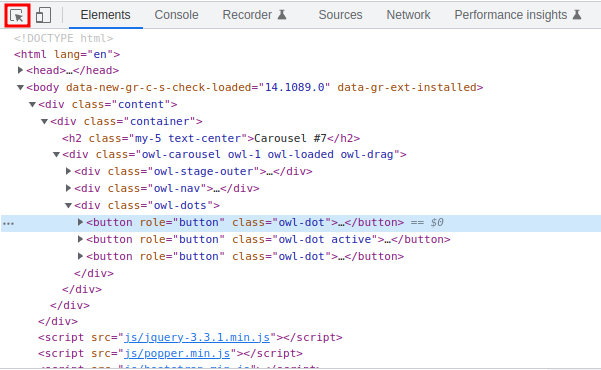Click the Performance insights flask icon
Image resolution: width=601 pixels, height=370 pixels.
[x=577, y=15]
